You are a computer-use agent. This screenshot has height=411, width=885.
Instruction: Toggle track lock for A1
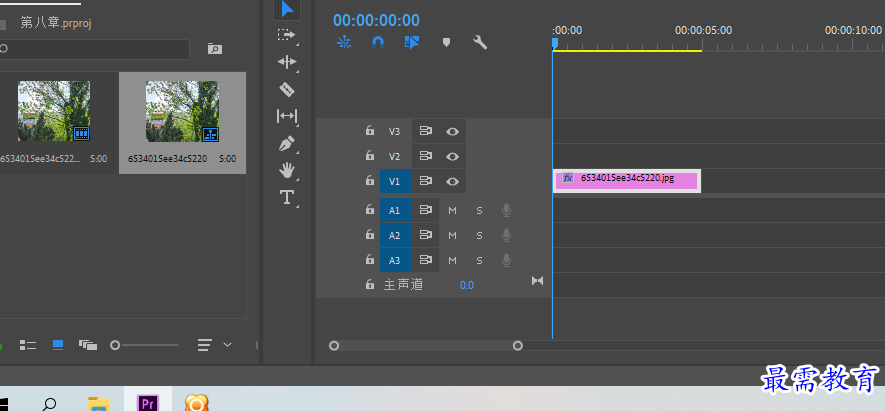pyautogui.click(x=370, y=210)
